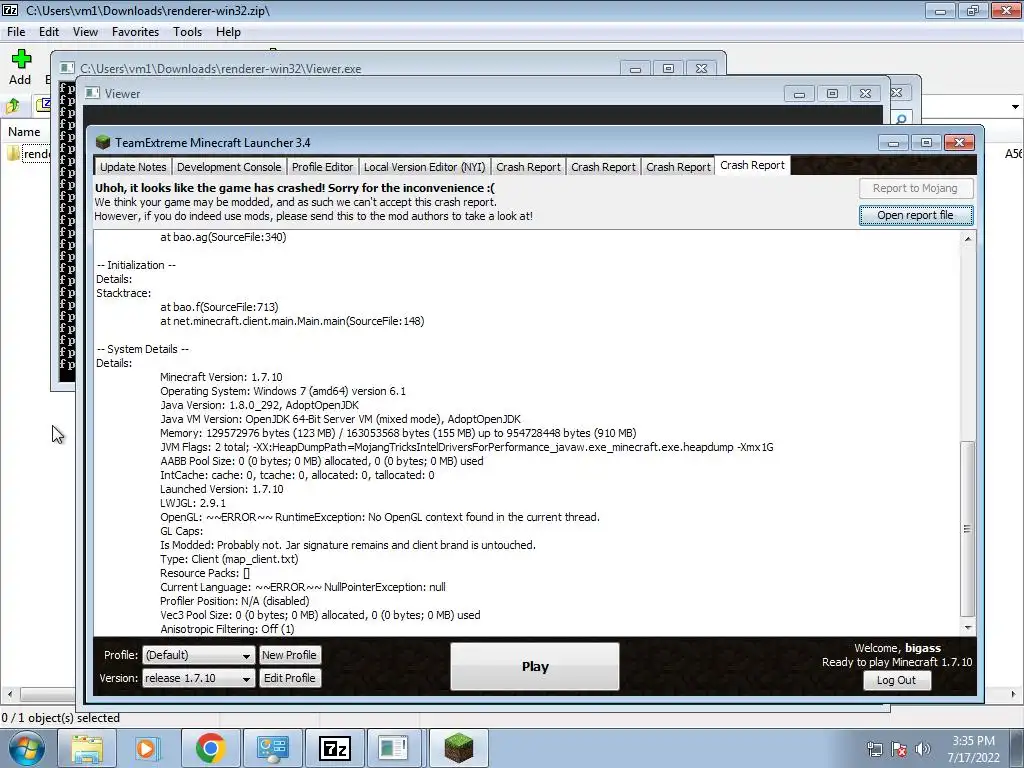Viewport: 1024px width, 768px height.
Task: Click the '-- System Details --' heading
Action: pyautogui.click(x=142, y=349)
